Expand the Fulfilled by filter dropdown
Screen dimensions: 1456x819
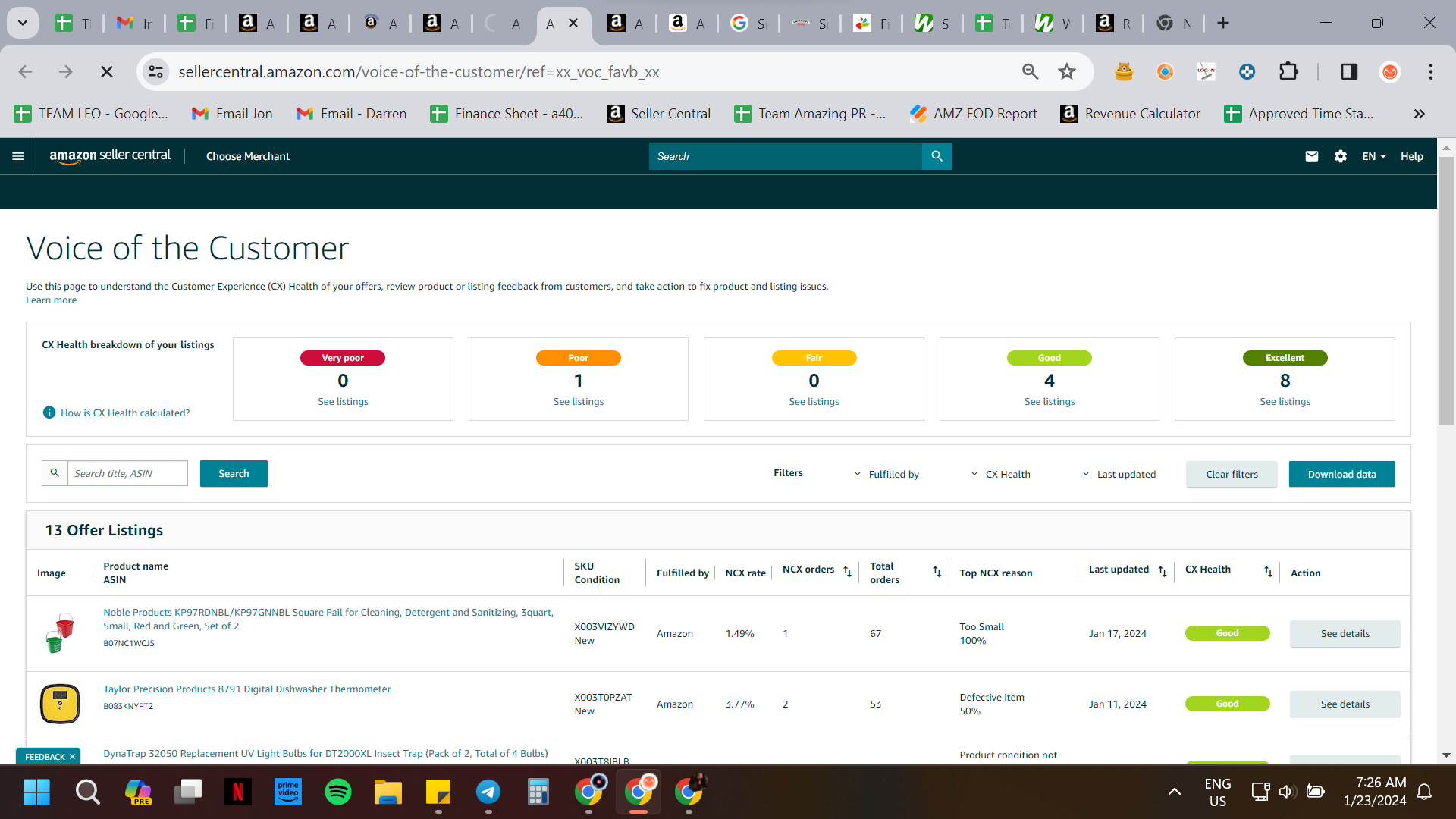click(x=886, y=474)
